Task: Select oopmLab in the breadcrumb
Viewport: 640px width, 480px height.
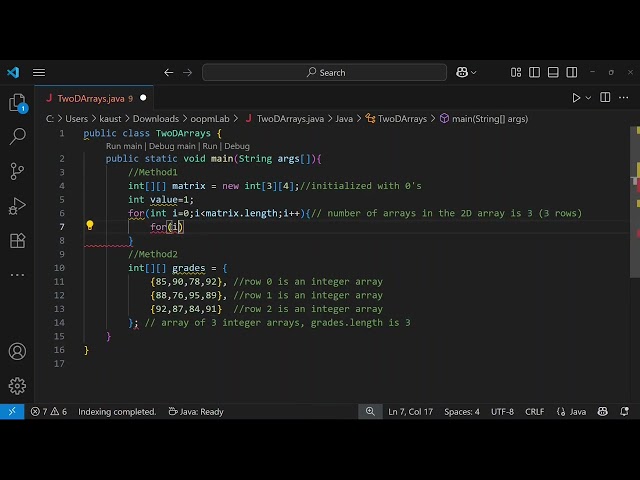Action: coord(210,119)
